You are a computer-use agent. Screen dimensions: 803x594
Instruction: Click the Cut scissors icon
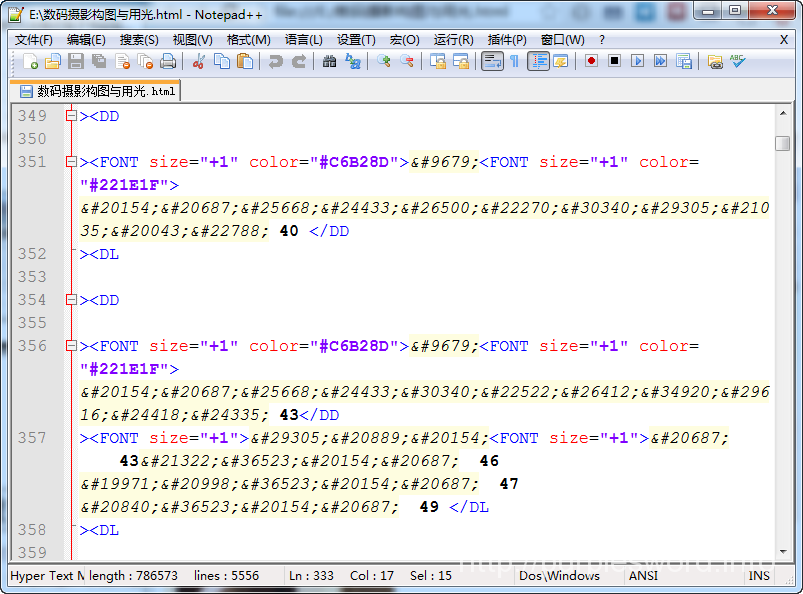click(199, 62)
